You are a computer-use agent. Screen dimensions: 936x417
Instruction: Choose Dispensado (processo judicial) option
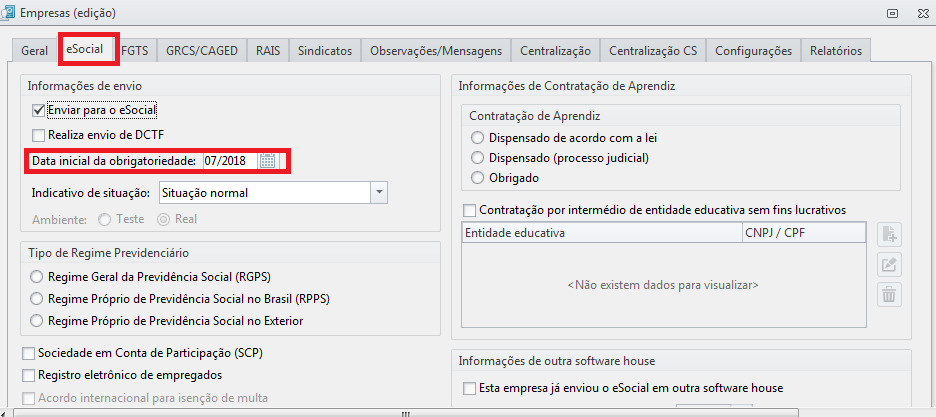(x=478, y=158)
